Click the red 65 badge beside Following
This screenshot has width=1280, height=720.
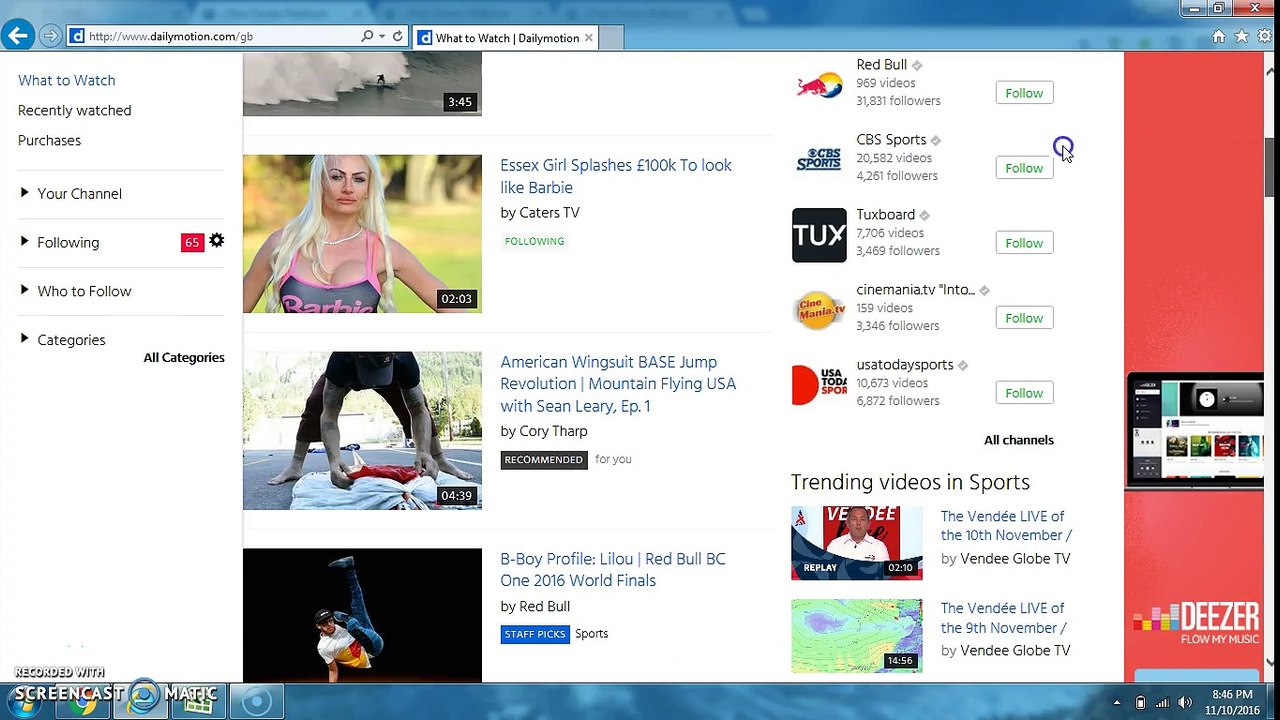pyautogui.click(x=192, y=242)
